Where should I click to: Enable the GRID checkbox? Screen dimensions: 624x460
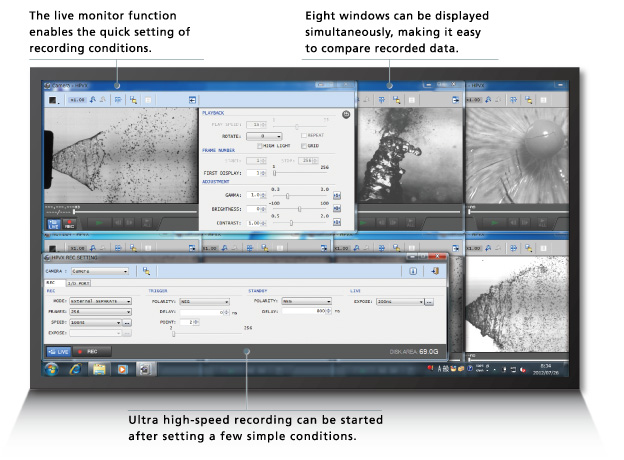point(304,146)
